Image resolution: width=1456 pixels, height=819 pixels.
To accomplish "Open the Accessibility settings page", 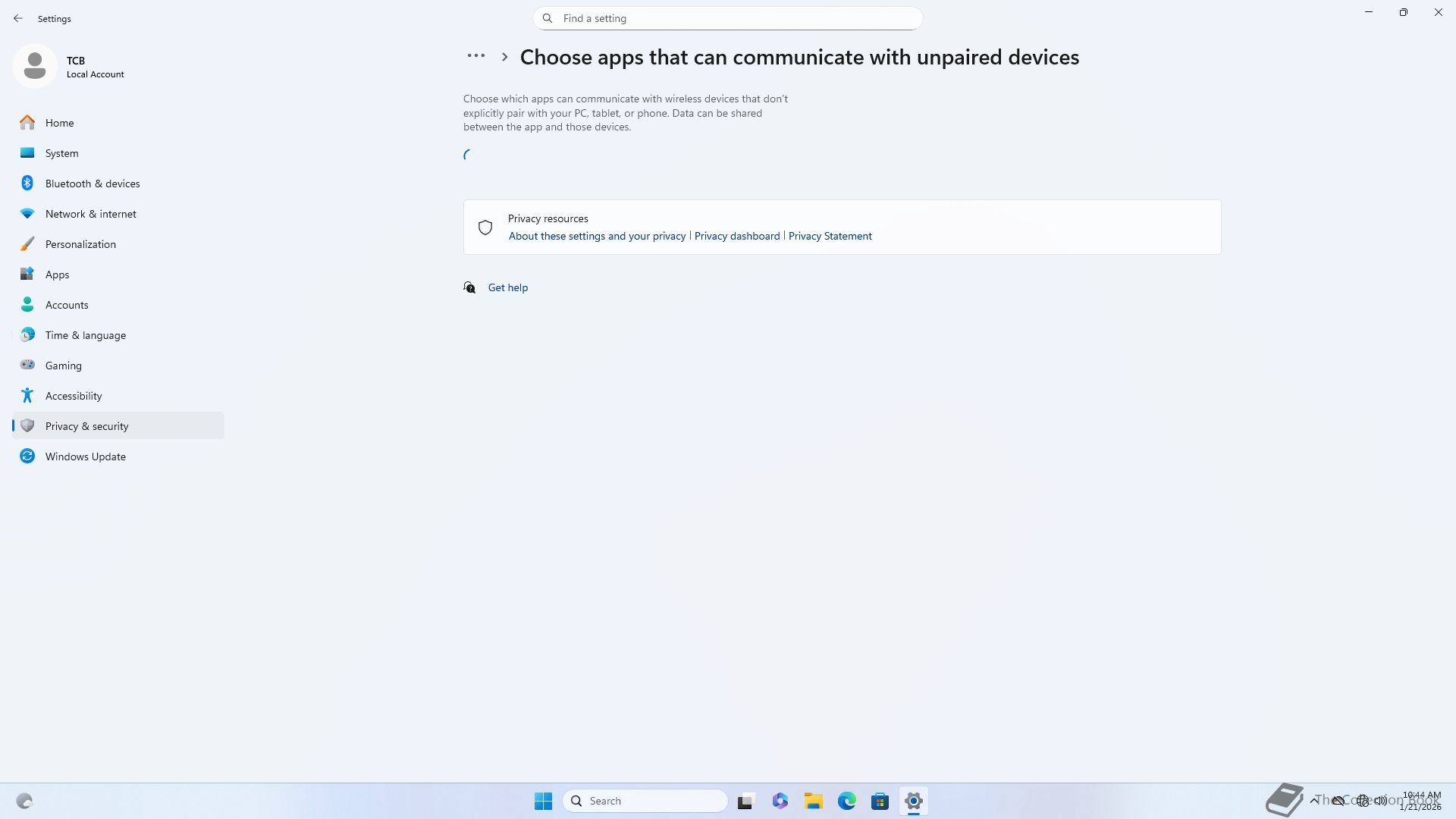I will tap(73, 396).
